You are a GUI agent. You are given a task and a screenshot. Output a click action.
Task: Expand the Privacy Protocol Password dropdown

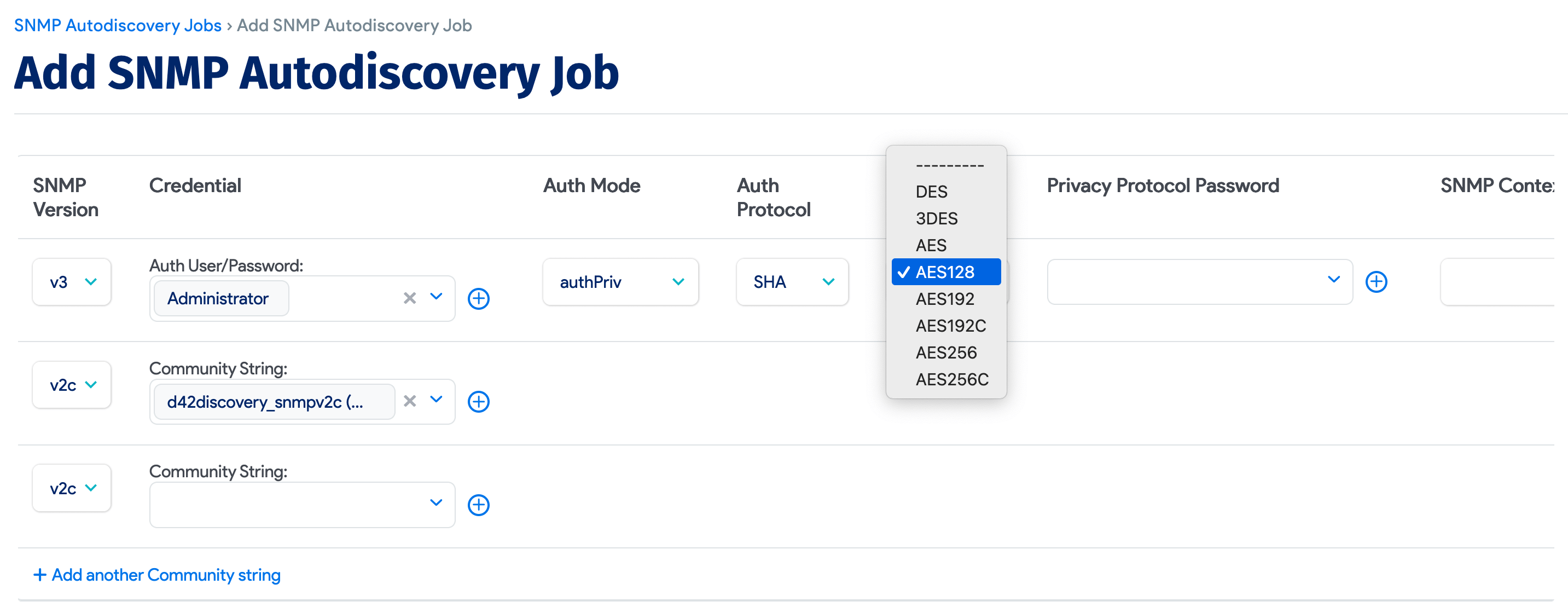(1334, 281)
